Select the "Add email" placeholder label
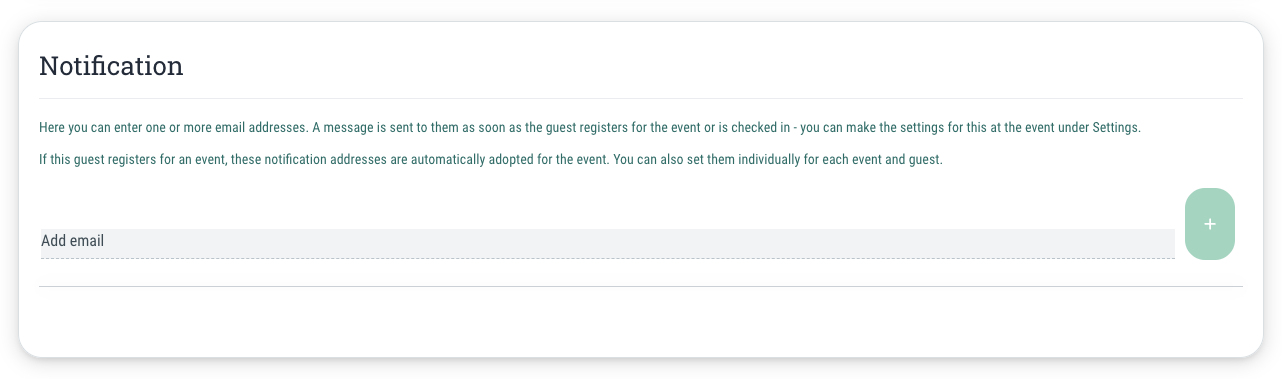This screenshot has height=379, width=1282. [x=73, y=241]
